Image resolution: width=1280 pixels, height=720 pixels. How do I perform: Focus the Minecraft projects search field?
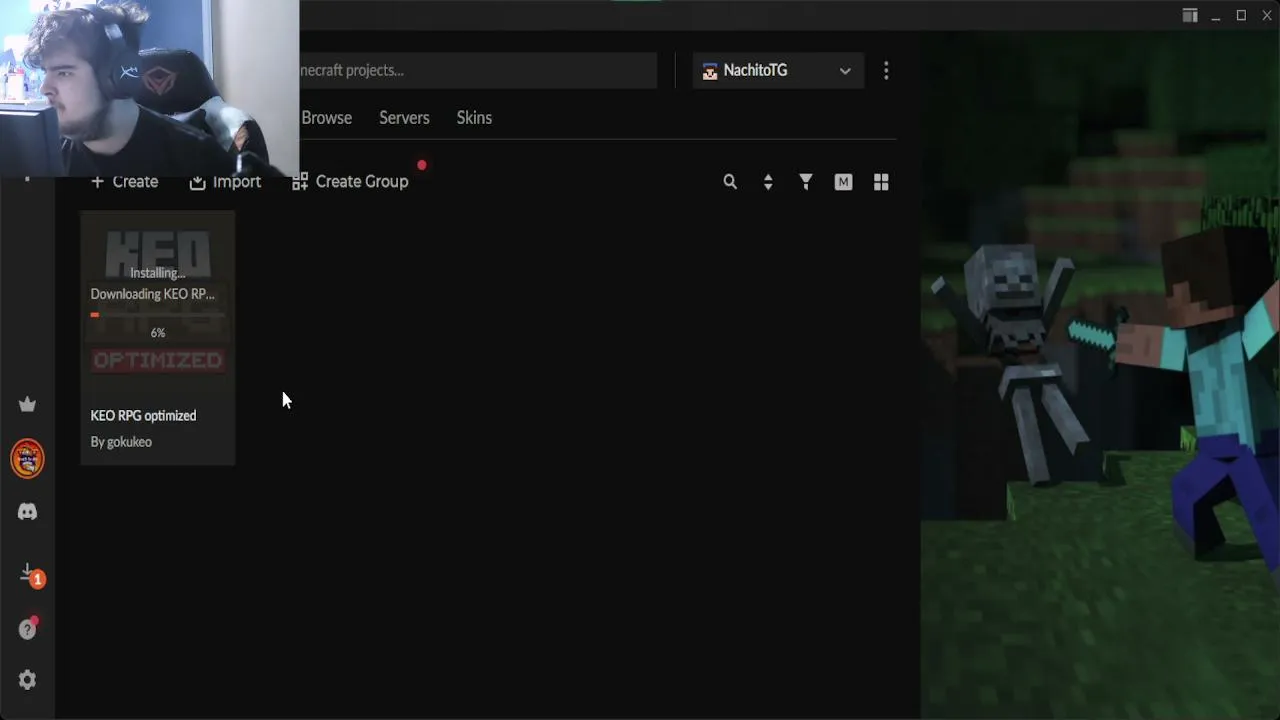[478, 70]
